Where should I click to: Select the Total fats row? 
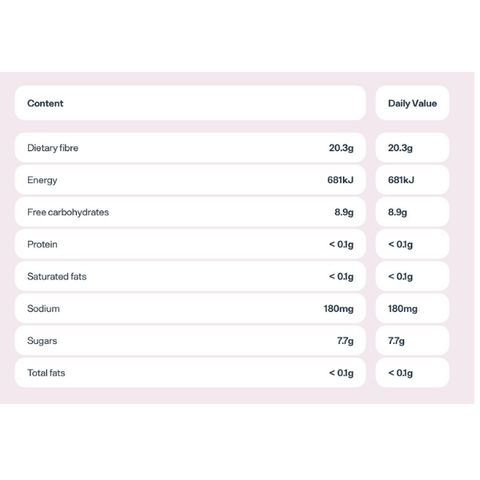(x=190, y=373)
